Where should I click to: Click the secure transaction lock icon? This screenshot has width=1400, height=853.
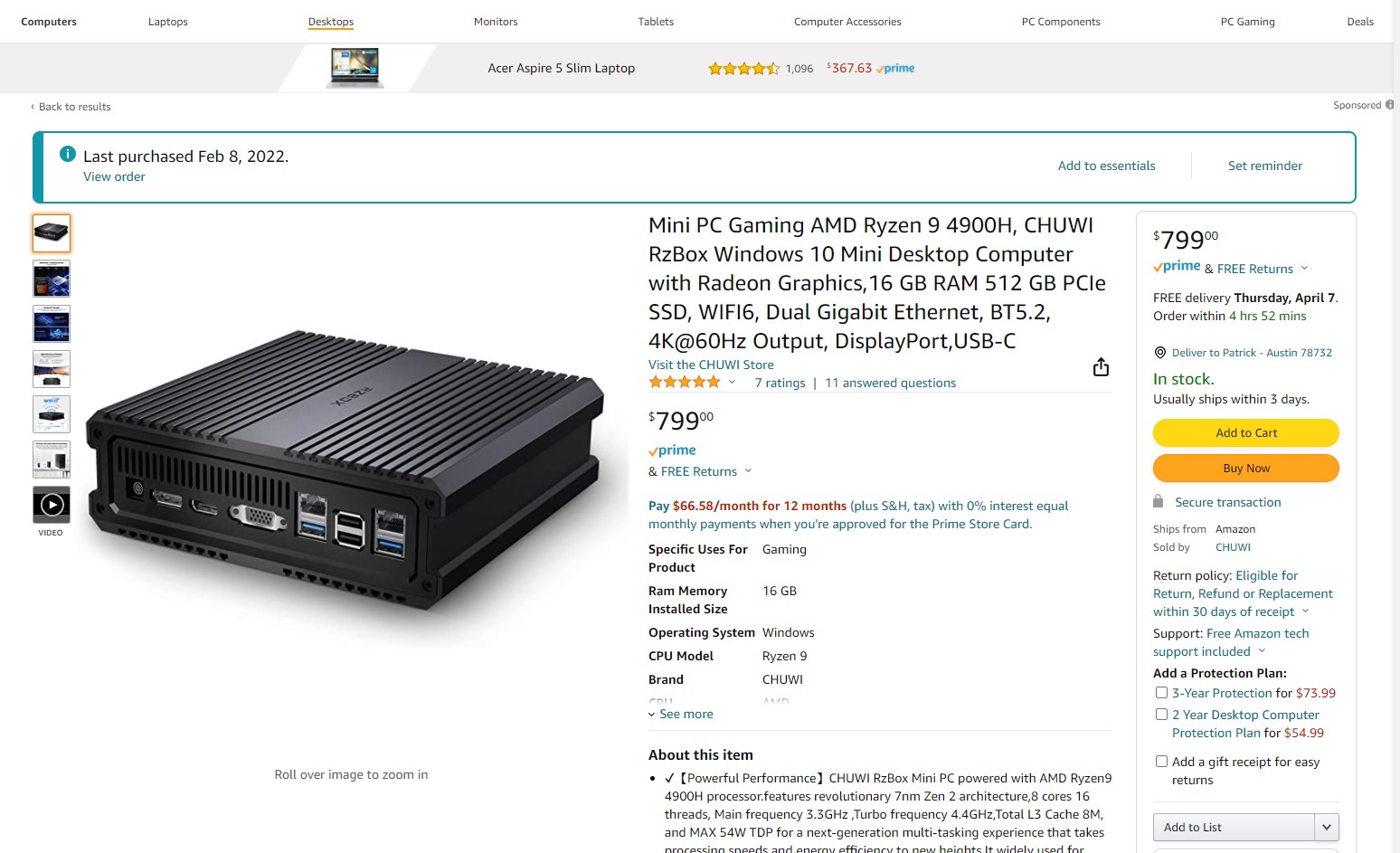point(1159,501)
